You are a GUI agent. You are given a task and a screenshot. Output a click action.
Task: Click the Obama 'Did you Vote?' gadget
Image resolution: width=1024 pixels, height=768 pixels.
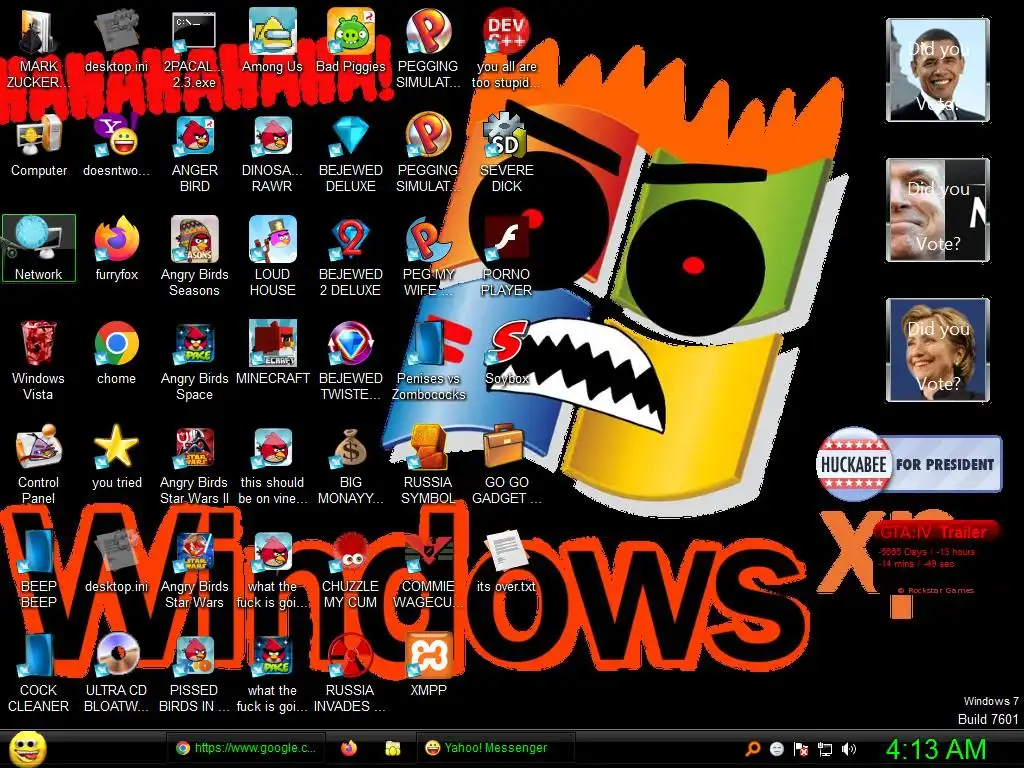(x=938, y=70)
